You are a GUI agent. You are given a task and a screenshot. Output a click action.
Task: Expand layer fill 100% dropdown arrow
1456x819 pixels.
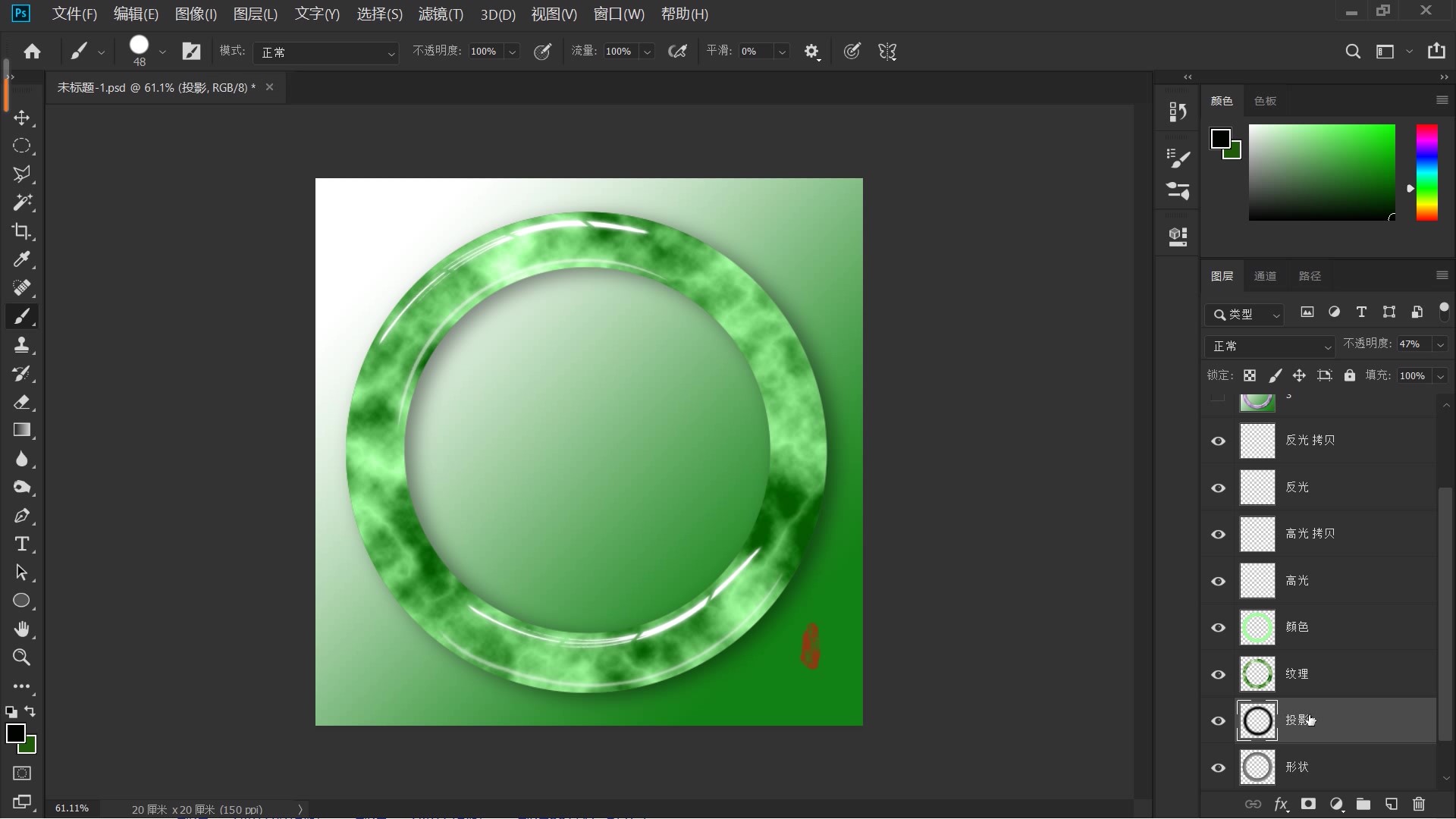(x=1440, y=375)
